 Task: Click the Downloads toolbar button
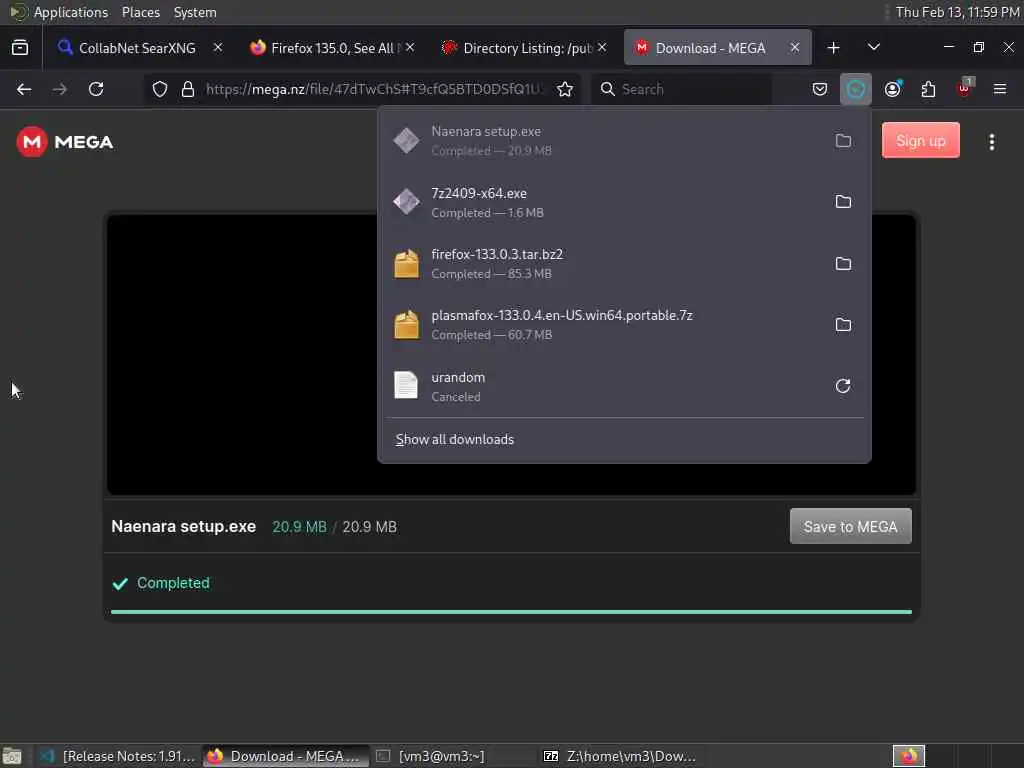(x=856, y=89)
